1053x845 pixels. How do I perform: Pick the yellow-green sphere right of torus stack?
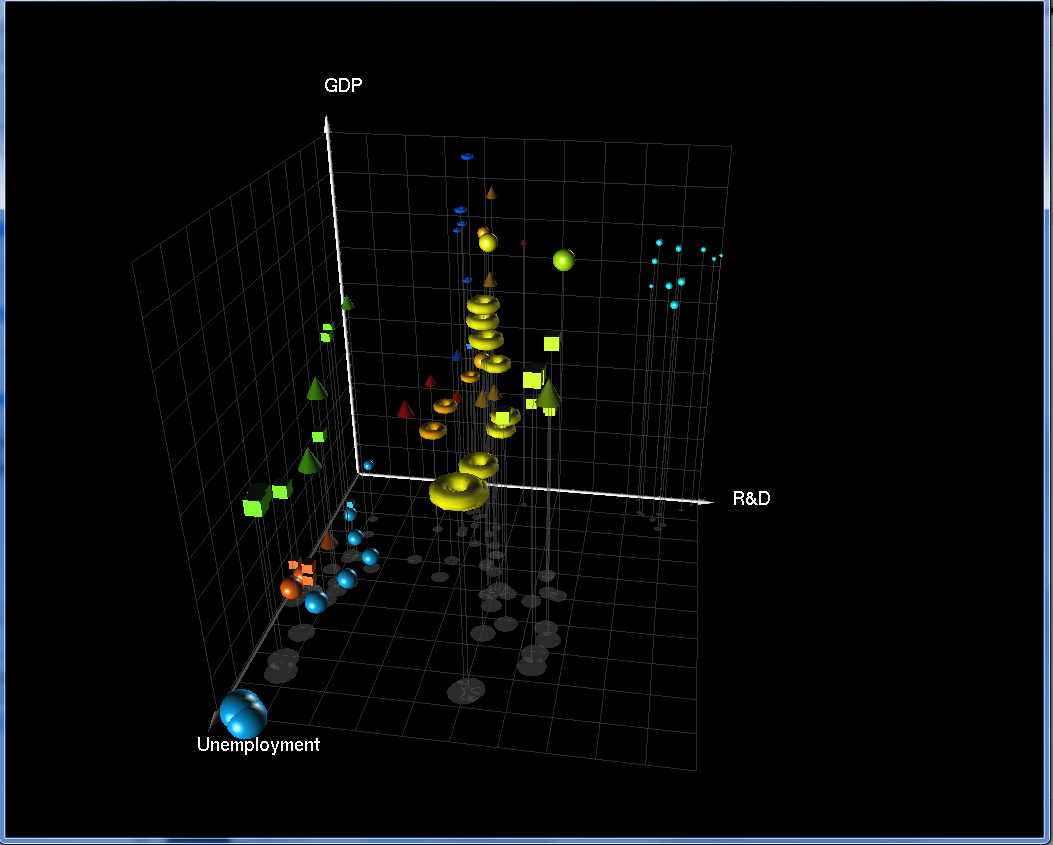[564, 260]
